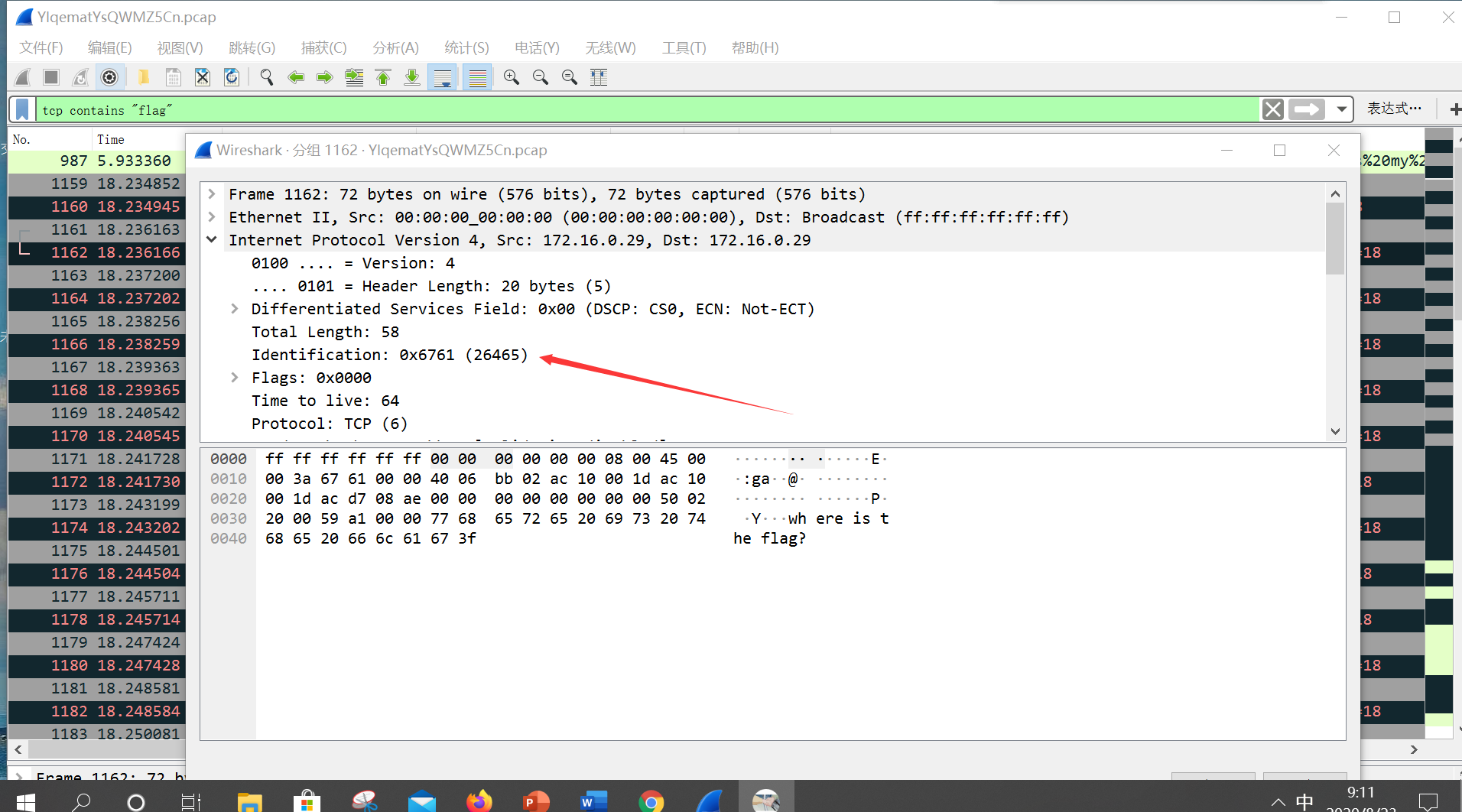Image resolution: width=1462 pixels, height=812 pixels.
Task: Reload this capture file icon
Action: [x=232, y=77]
